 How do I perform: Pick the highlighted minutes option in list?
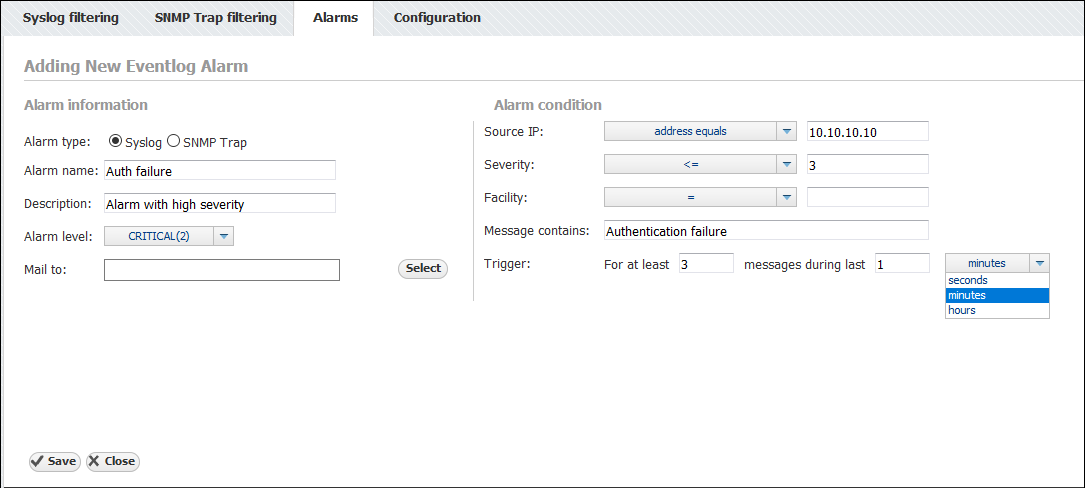coord(996,295)
